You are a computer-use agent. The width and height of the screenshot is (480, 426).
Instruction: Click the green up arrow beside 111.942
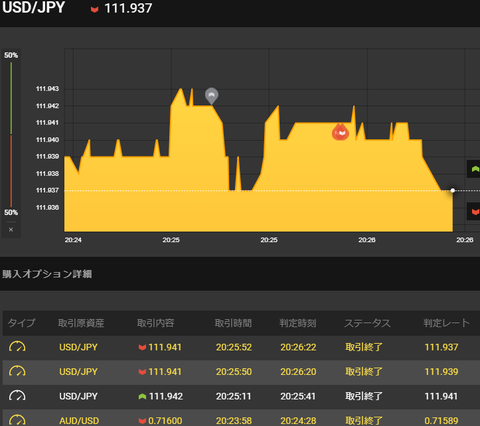point(142,396)
